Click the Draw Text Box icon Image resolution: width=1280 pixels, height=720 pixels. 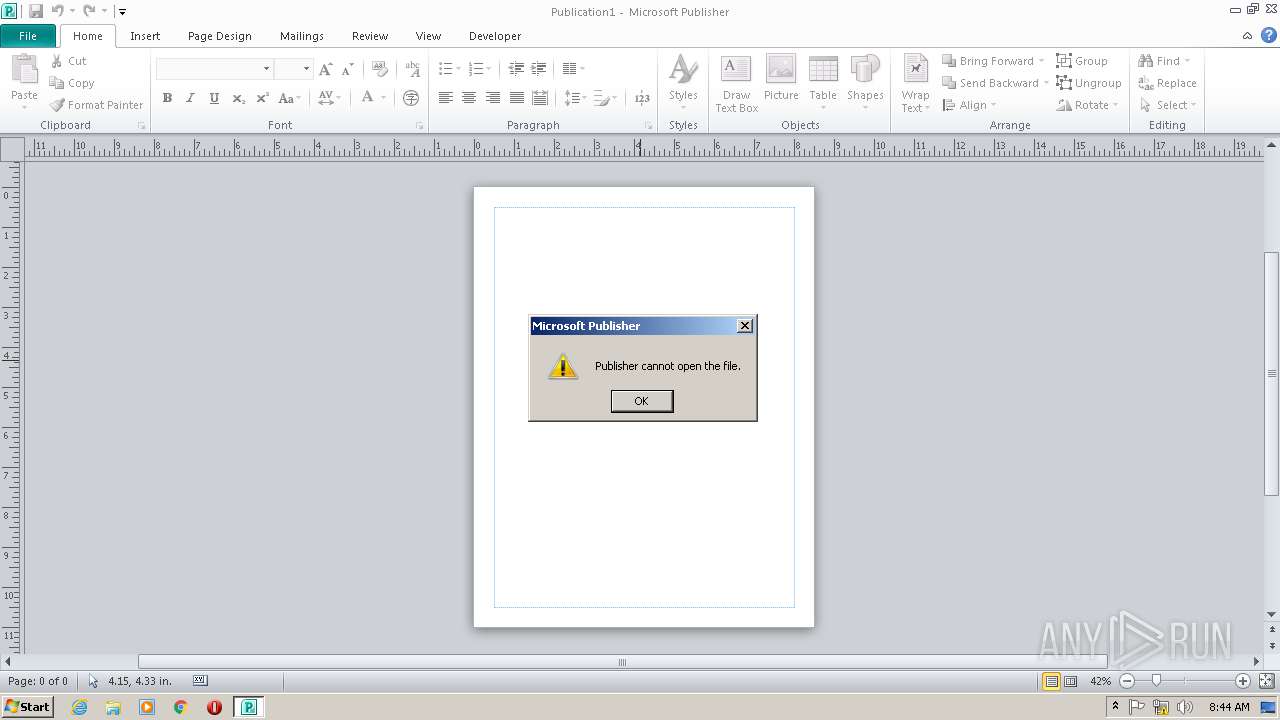coord(736,70)
